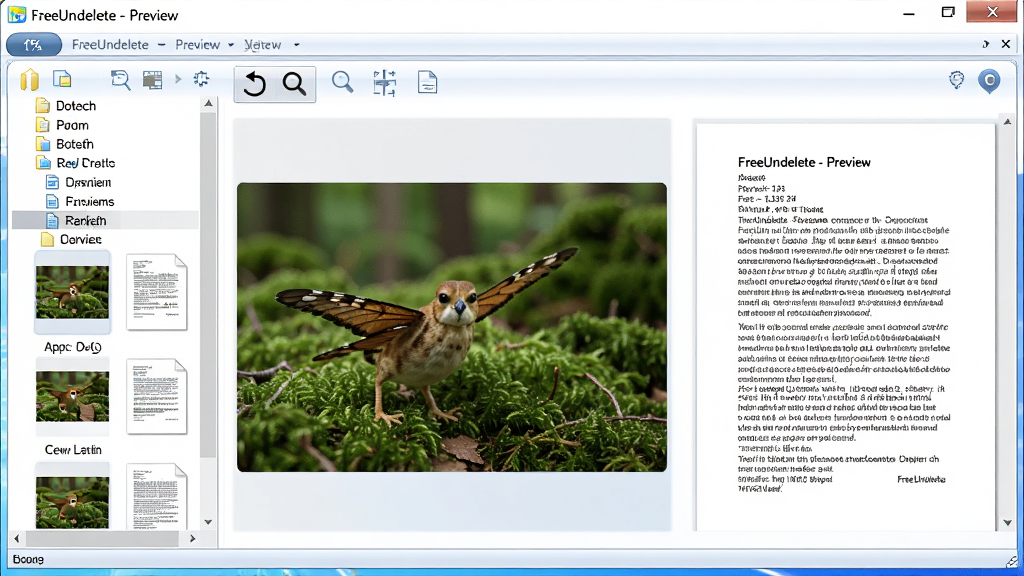Select the Boteth folder
The height and width of the screenshot is (576, 1024).
[74, 144]
